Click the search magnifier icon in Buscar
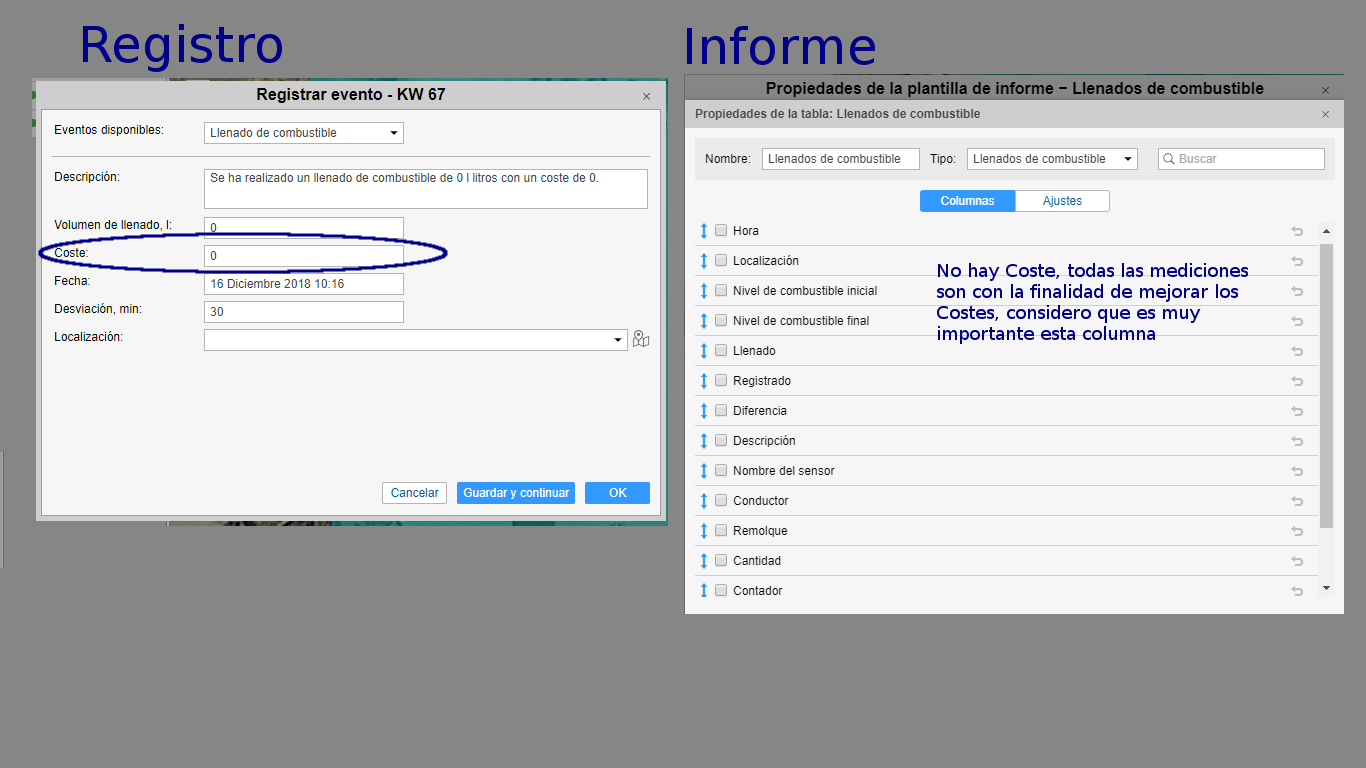The image size is (1366, 768). tap(1168, 159)
